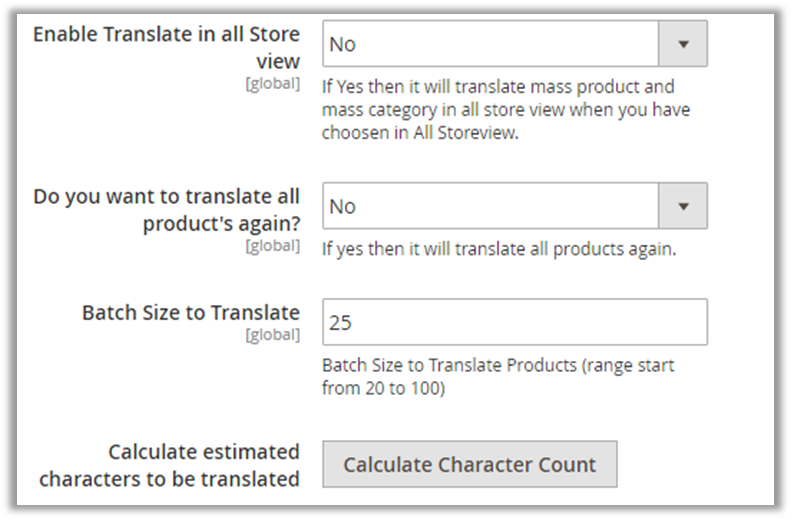This screenshot has height=520, width=792.
Task: Click the 'No' value in Enable Translate select
Action: coord(342,44)
